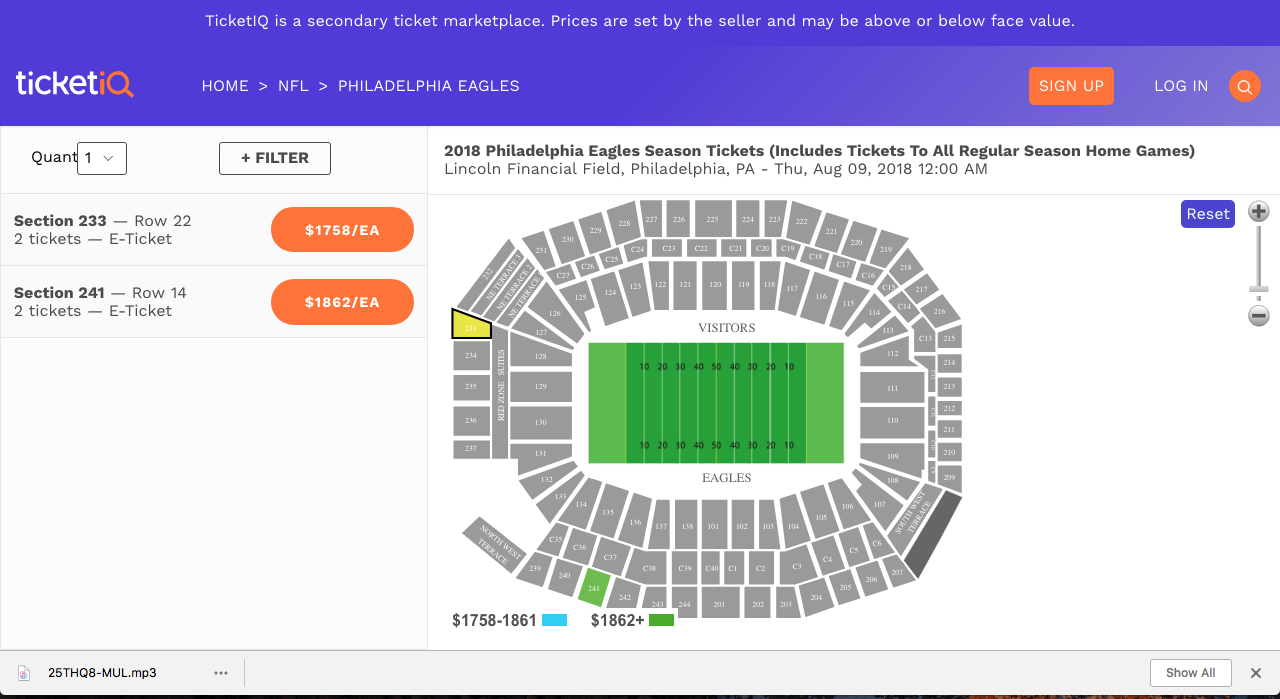The image size is (1280, 699).
Task: Open options menu for 25THQ8-MUL.mp3 download
Action: [221, 673]
